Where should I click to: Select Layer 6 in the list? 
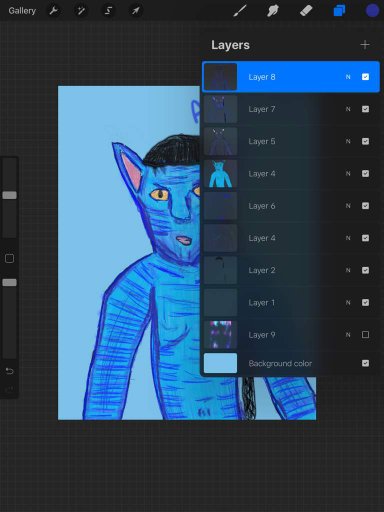291,206
